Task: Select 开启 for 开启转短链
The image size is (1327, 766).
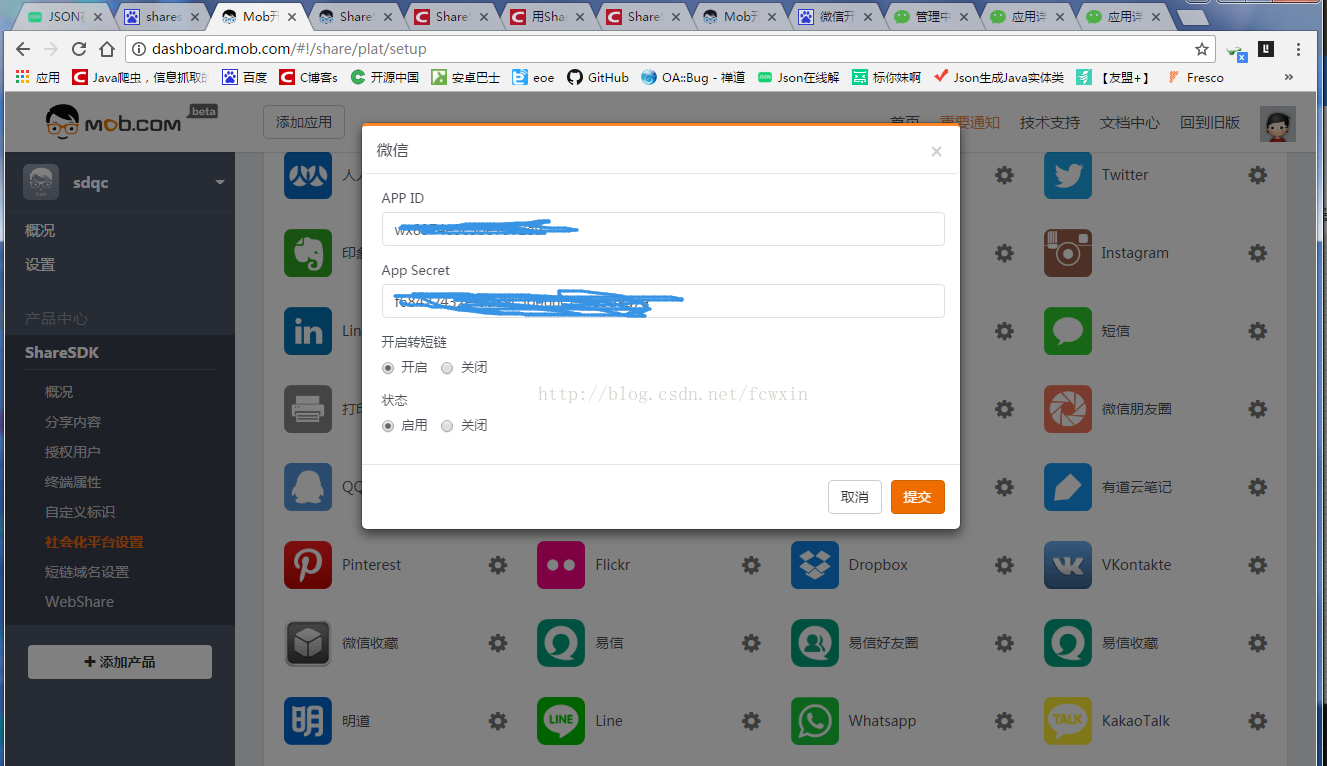Action: (x=388, y=367)
